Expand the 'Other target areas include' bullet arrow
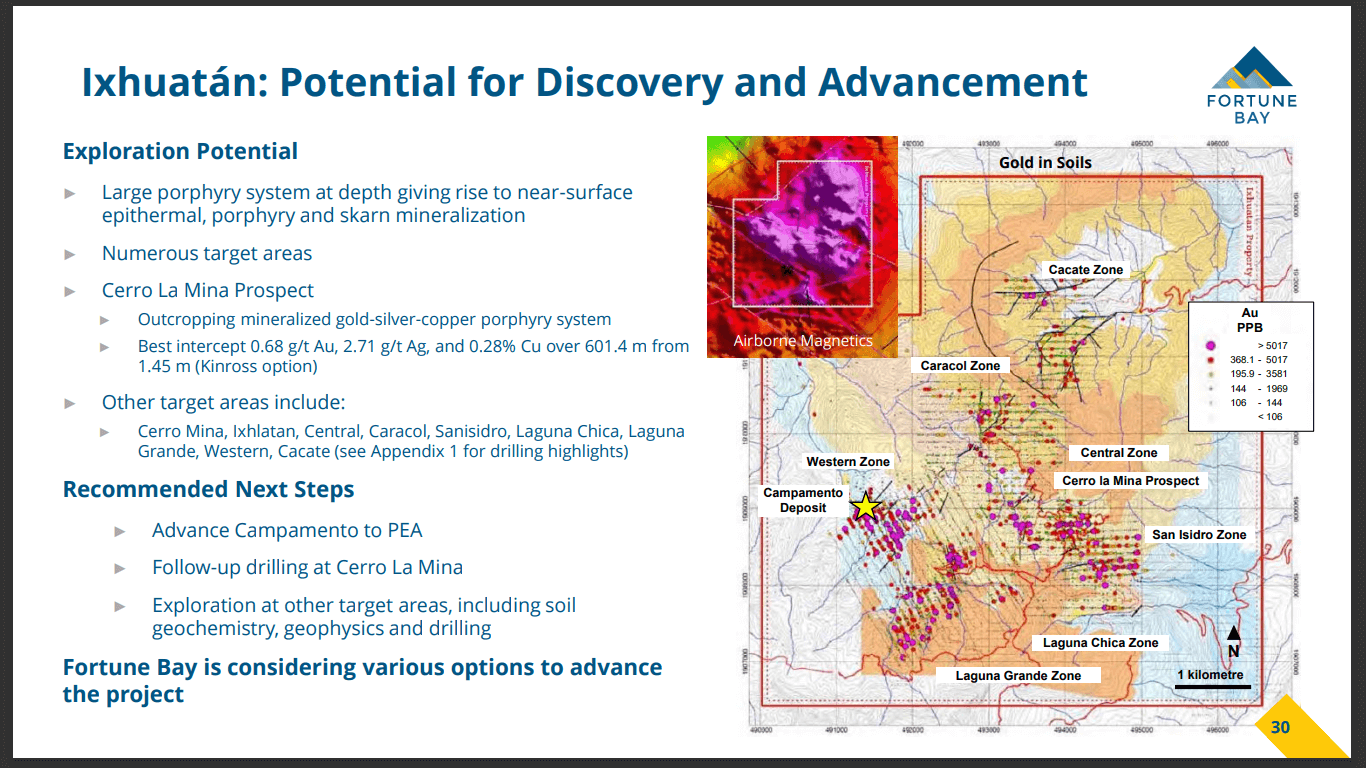The image size is (1366, 768). (x=68, y=402)
